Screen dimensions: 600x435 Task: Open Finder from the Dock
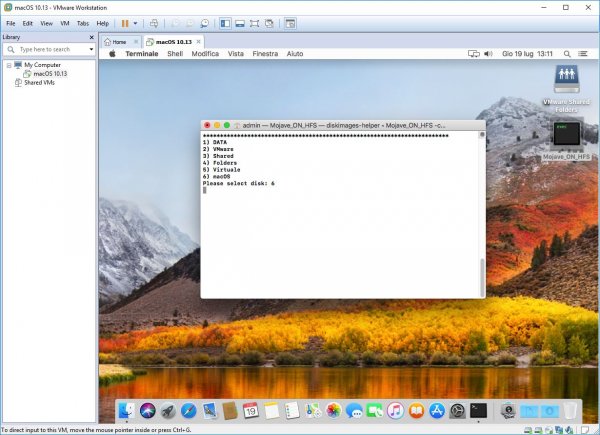tap(127, 411)
